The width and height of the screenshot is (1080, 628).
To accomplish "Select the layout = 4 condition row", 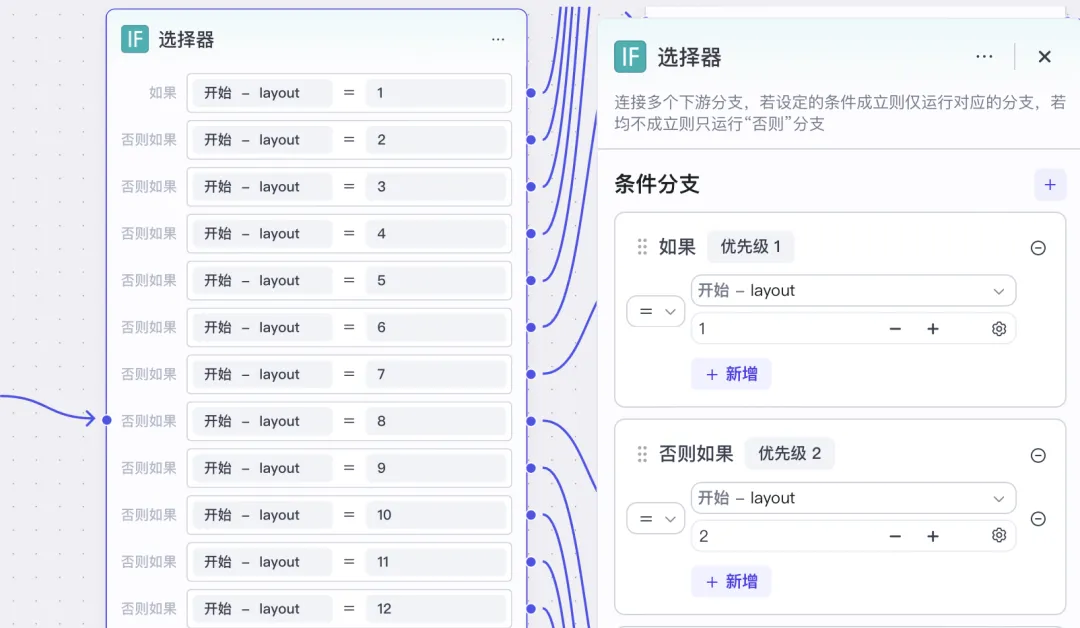I will click(x=349, y=233).
